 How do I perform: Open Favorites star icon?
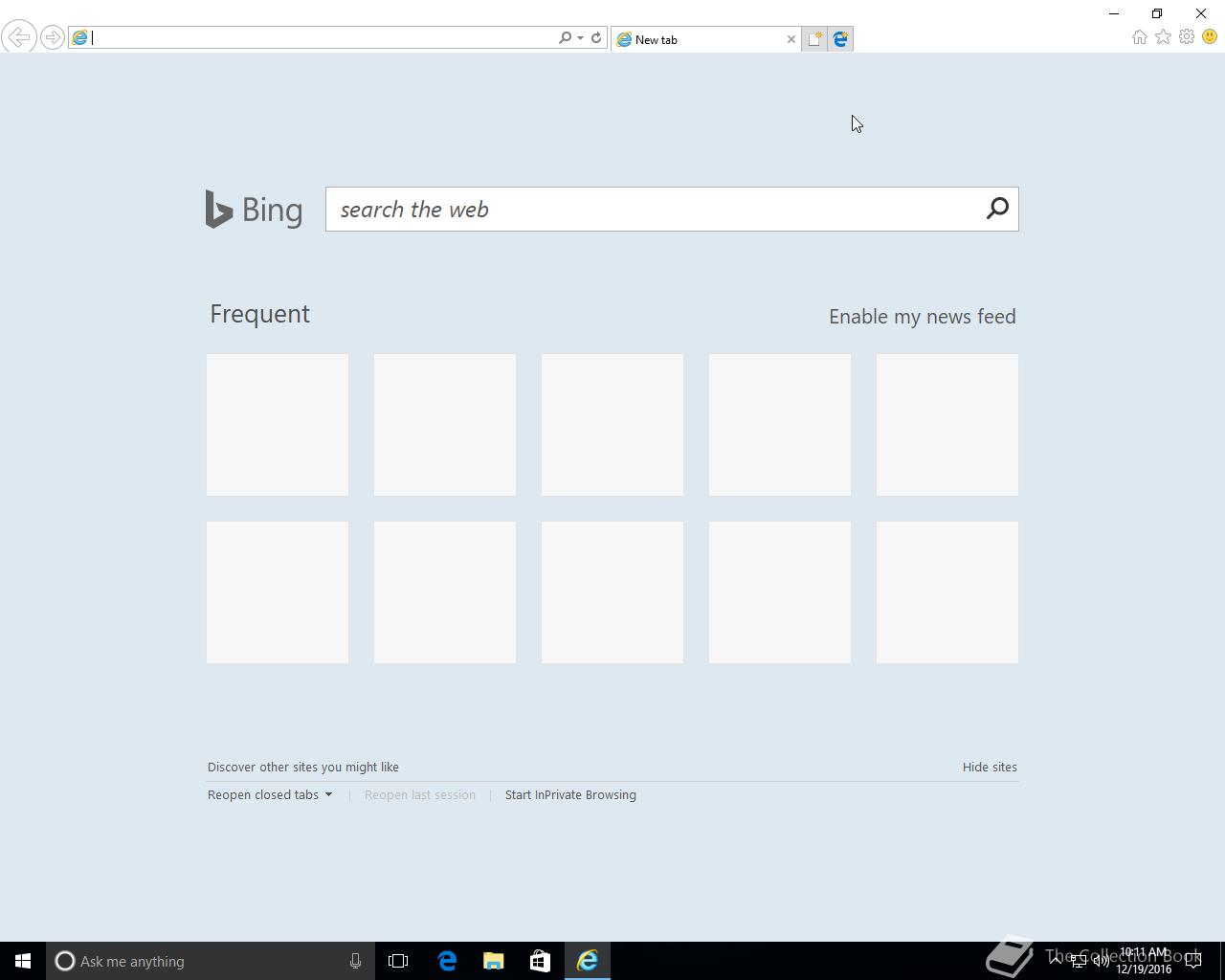pos(1163,36)
